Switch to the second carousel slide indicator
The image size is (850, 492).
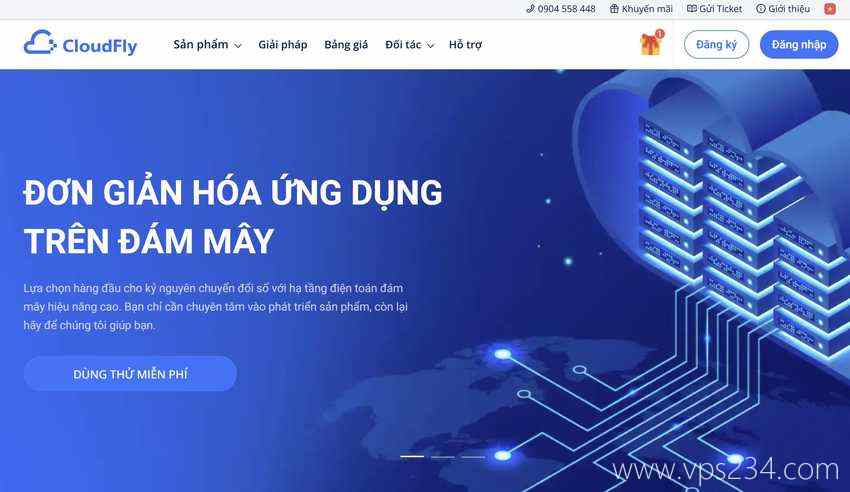tap(443, 457)
